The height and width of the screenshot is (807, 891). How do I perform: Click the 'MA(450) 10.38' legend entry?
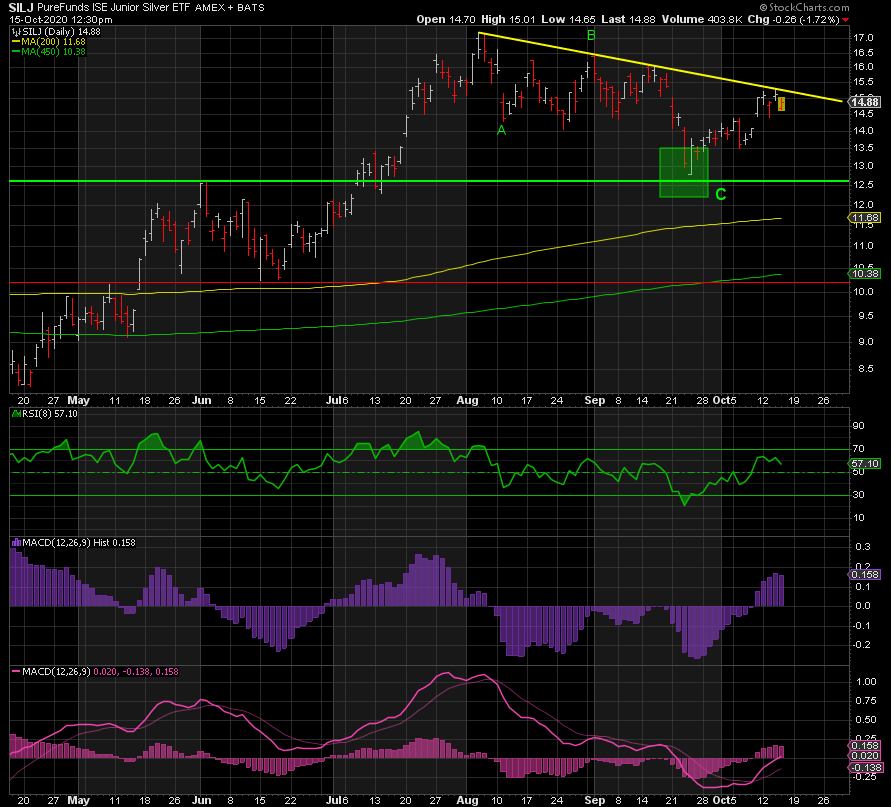point(53,52)
